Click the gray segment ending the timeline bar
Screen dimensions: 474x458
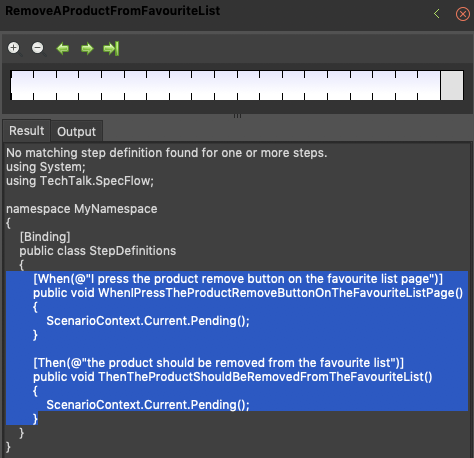pos(452,85)
